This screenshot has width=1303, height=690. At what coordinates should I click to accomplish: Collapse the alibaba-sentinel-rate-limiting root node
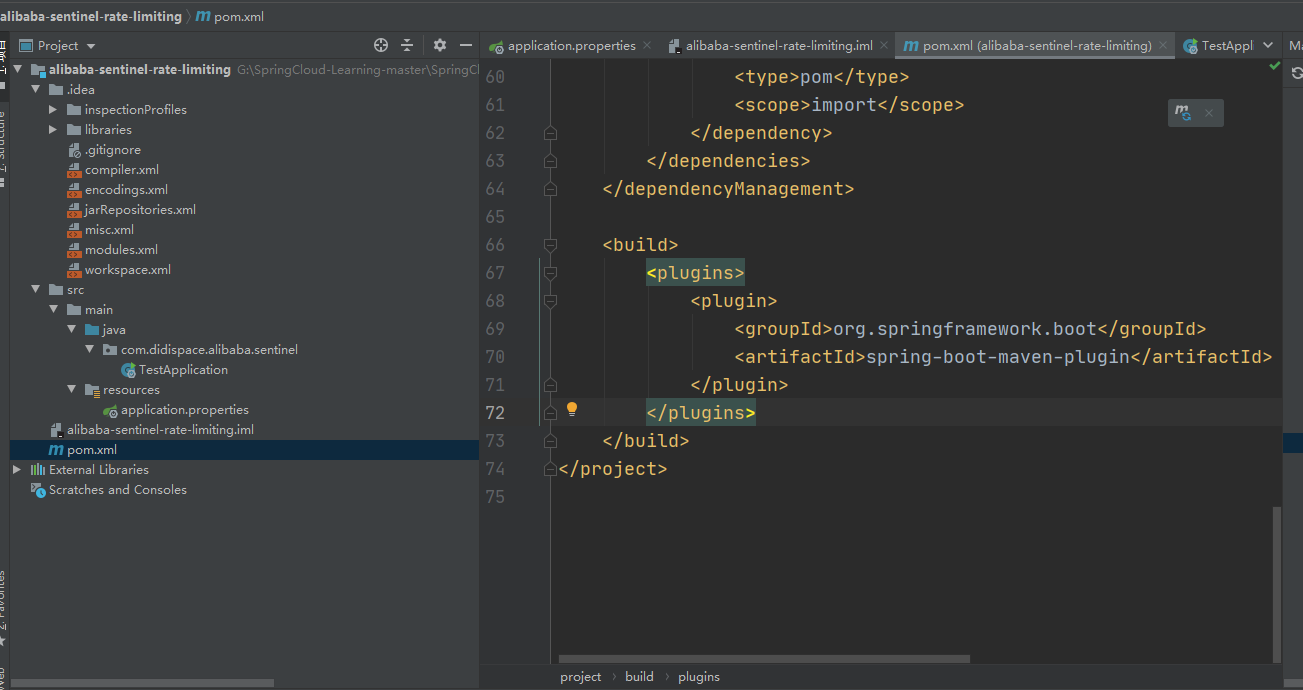point(17,70)
